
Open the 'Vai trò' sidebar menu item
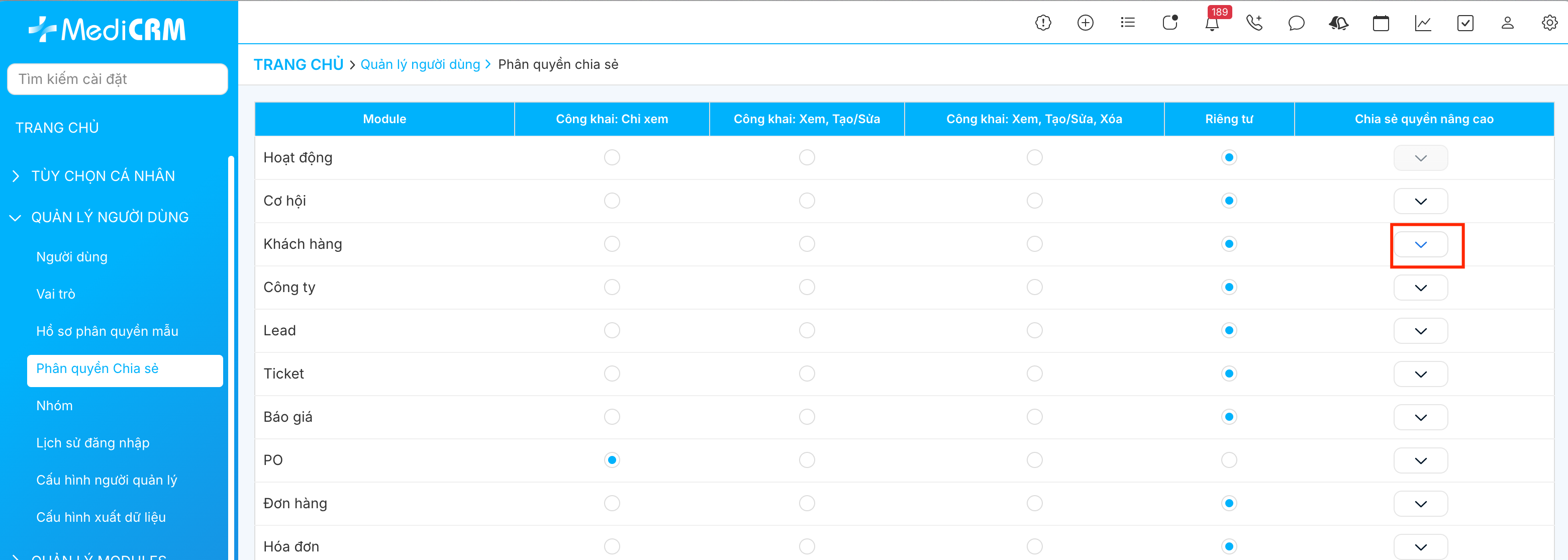[x=56, y=294]
